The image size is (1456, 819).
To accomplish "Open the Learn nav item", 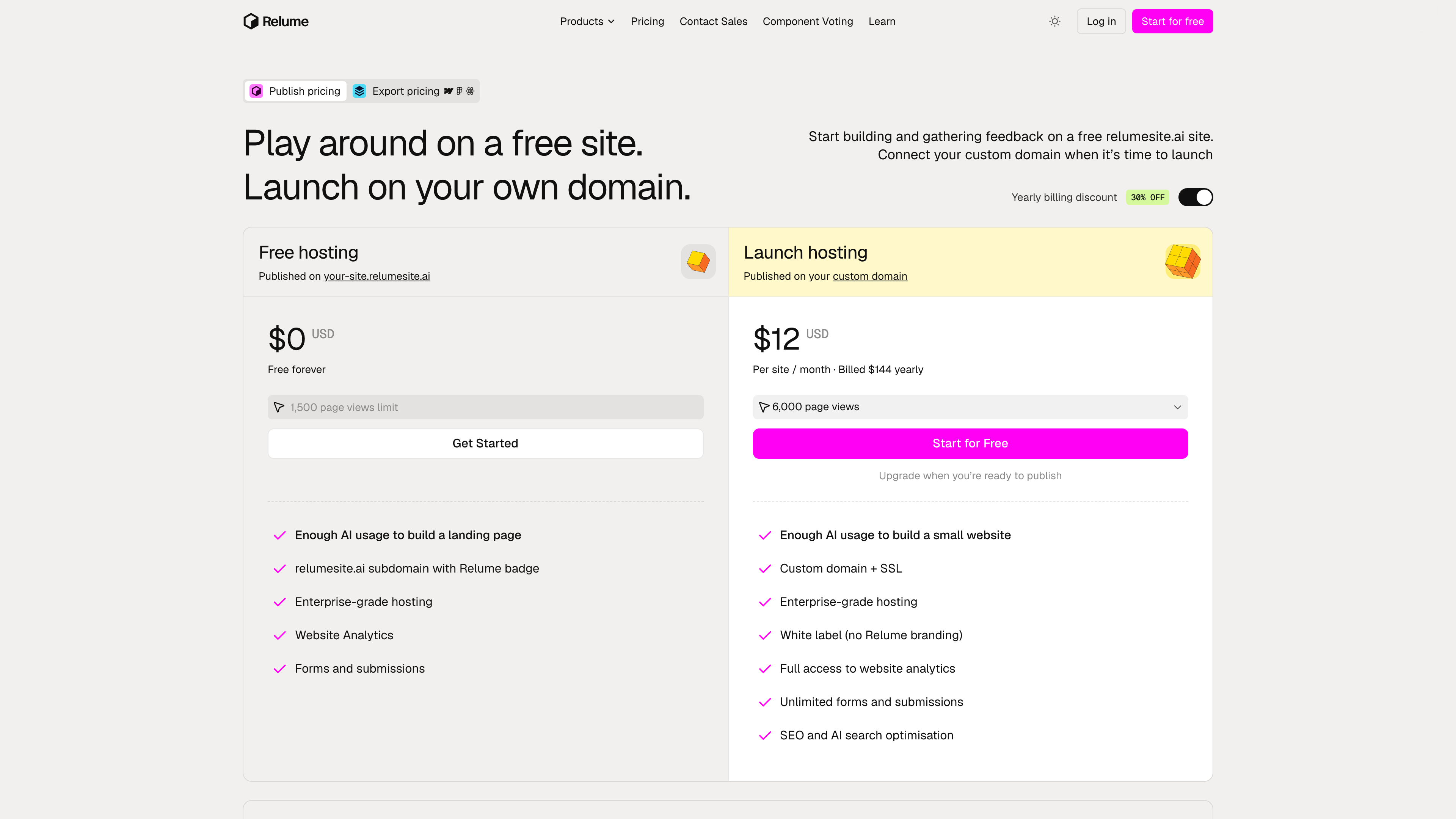I will [x=882, y=22].
